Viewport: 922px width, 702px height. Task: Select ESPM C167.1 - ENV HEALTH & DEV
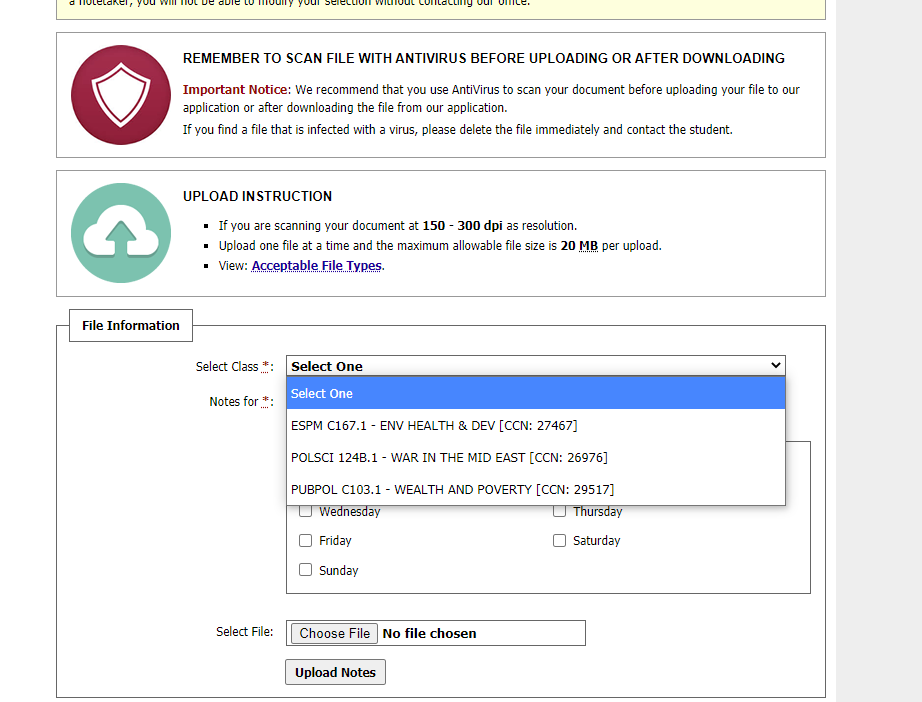[536, 425]
